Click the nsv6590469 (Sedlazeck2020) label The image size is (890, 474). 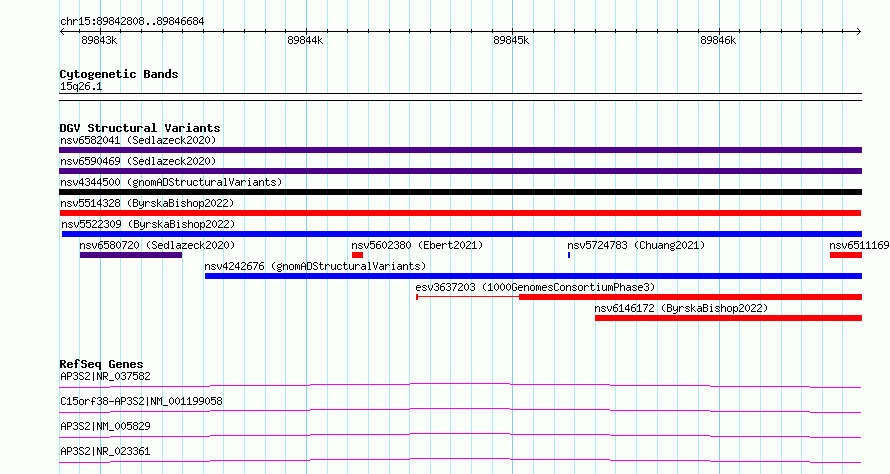coord(138,161)
